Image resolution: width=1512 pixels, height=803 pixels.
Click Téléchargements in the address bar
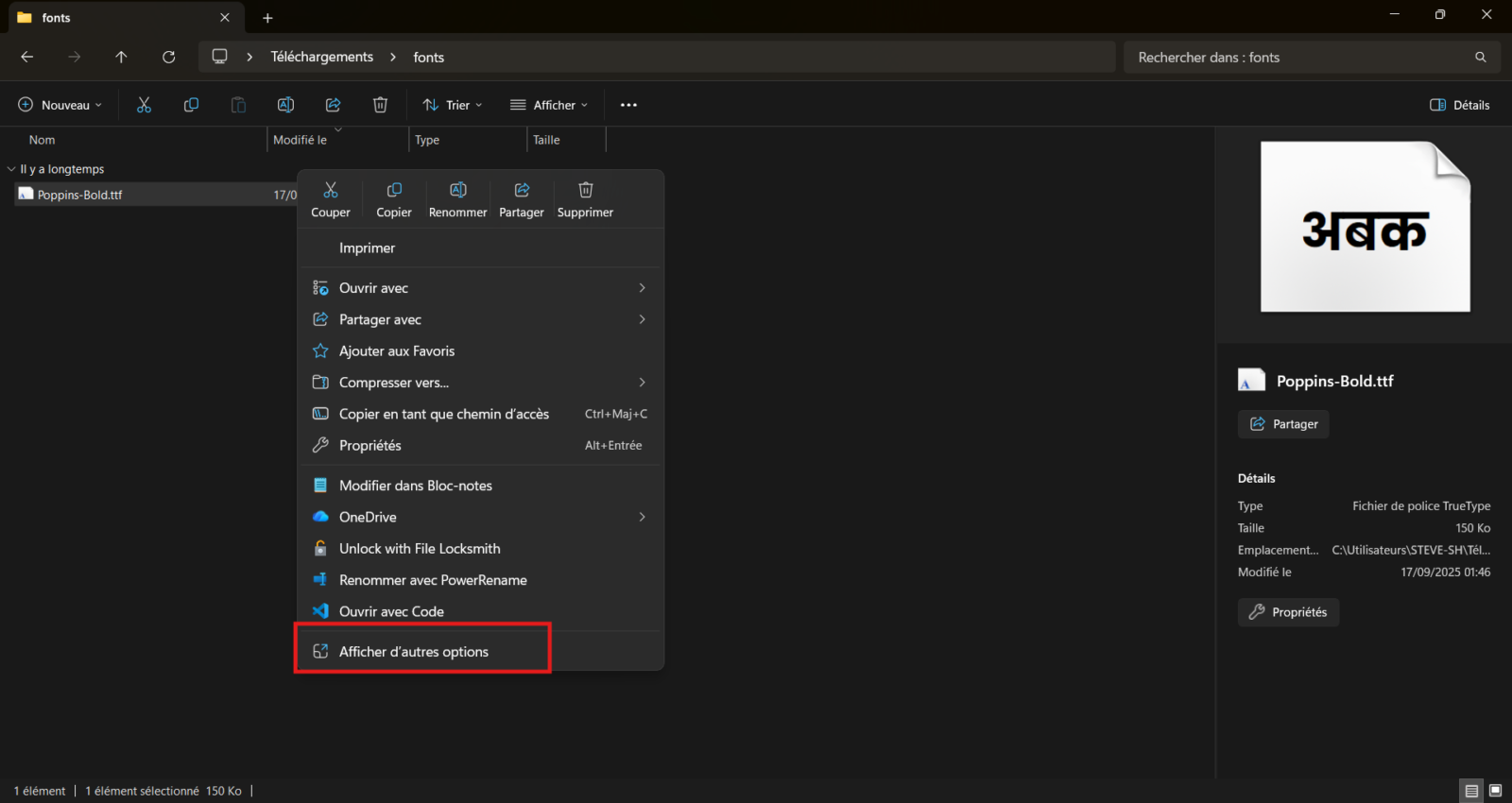[322, 57]
